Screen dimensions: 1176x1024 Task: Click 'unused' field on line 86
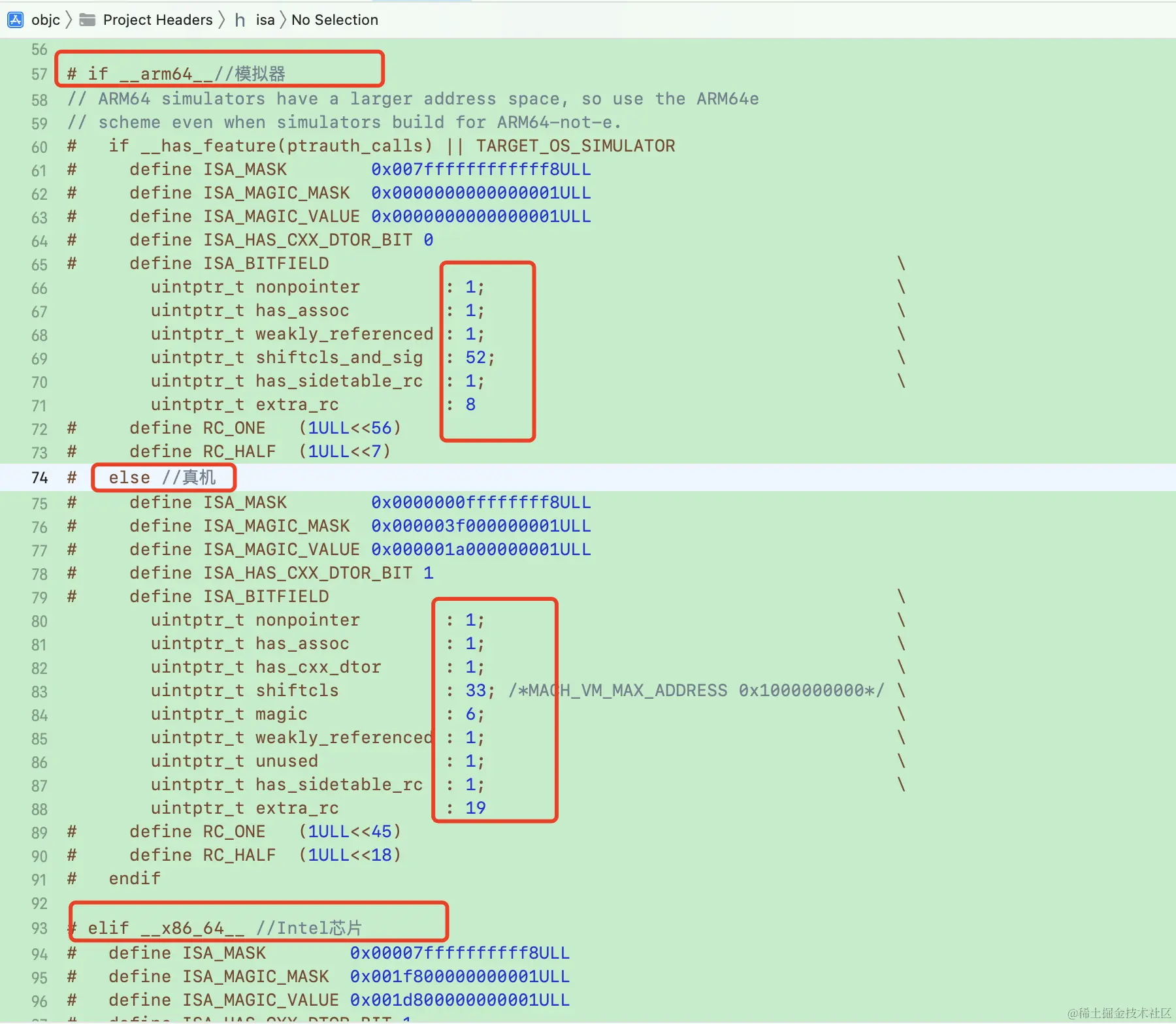(287, 761)
